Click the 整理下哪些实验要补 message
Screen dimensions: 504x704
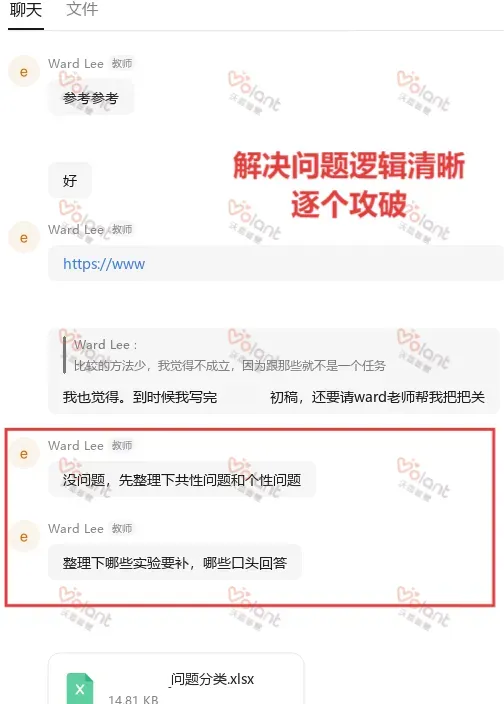[175, 563]
